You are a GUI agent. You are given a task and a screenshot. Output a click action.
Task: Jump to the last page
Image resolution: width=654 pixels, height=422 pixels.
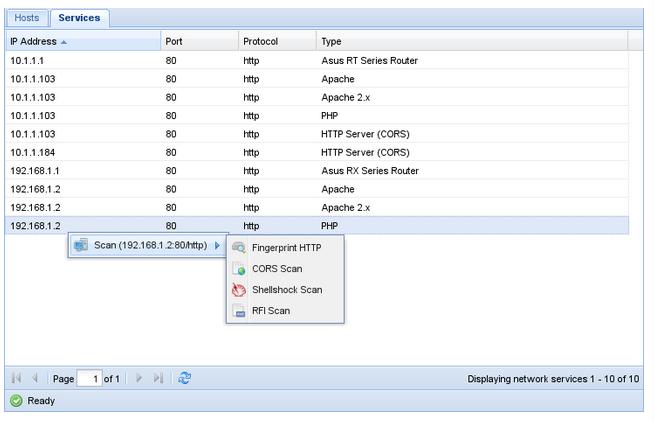[158, 378]
